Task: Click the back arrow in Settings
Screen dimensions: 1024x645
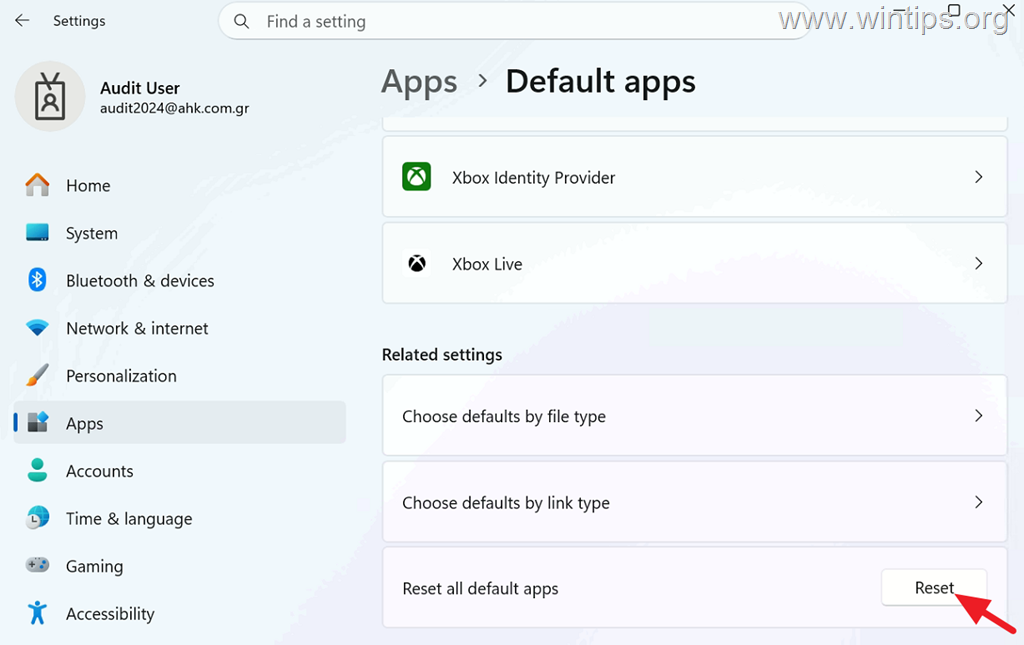Action: tap(22, 20)
